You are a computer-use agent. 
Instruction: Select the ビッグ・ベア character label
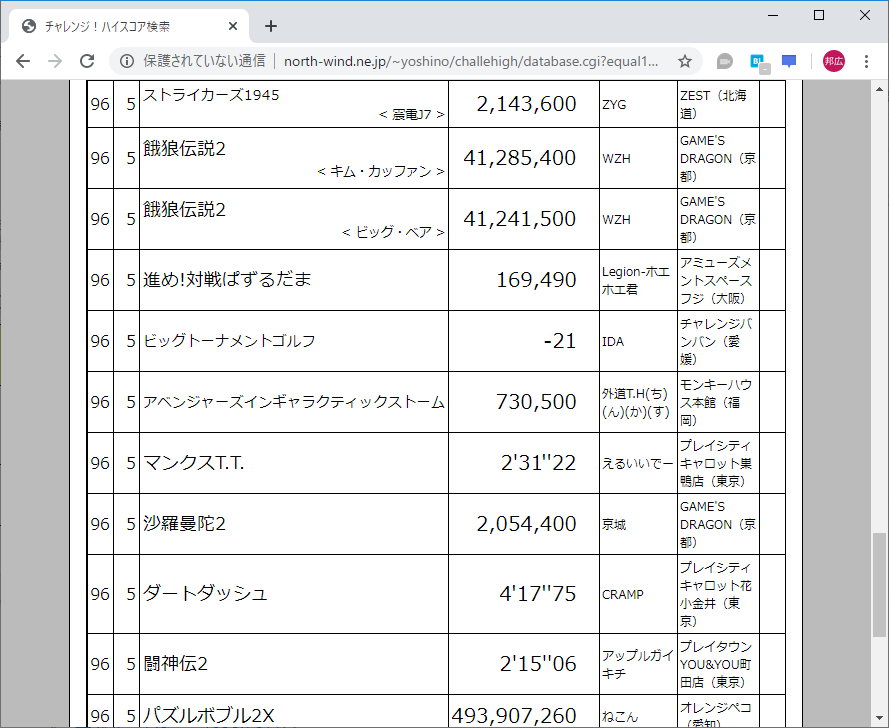point(393,232)
